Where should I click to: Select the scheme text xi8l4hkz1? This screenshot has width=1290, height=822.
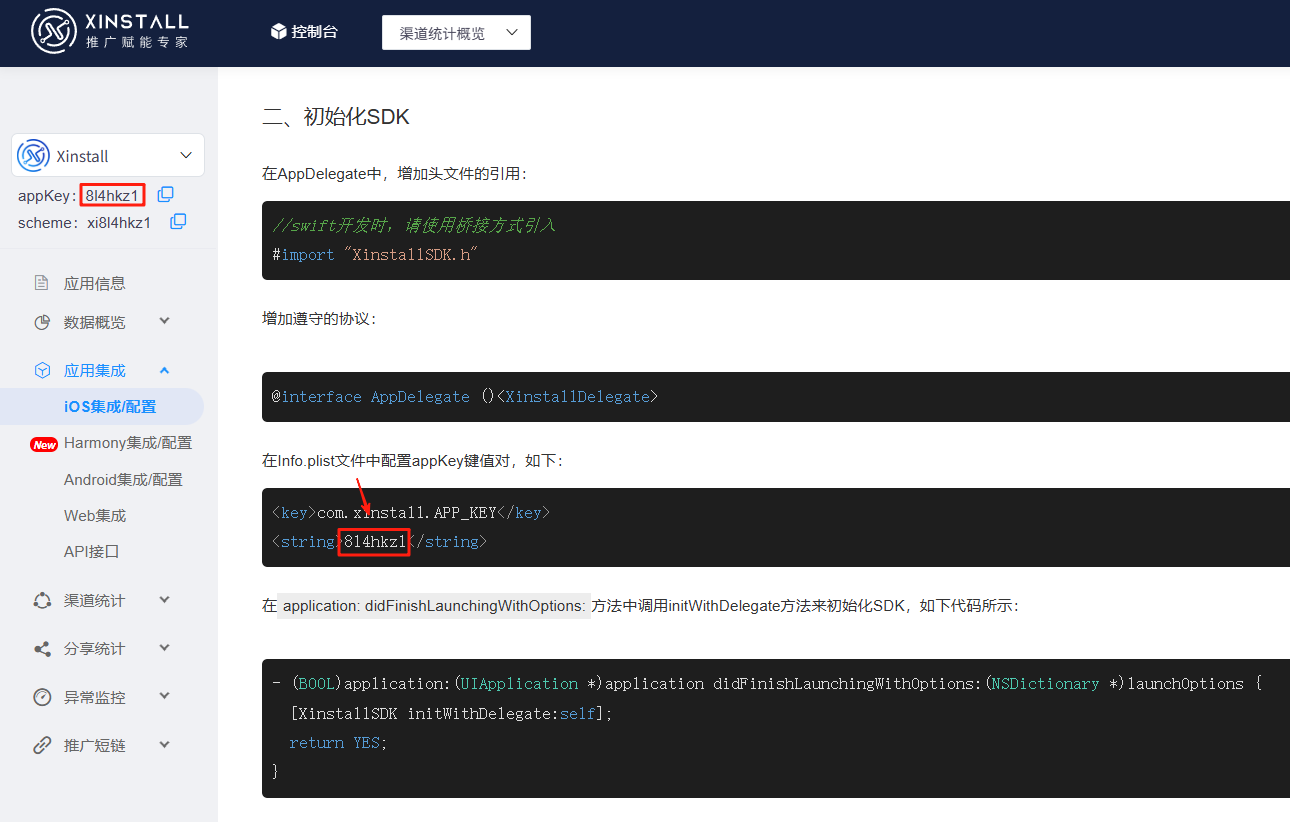click(118, 222)
